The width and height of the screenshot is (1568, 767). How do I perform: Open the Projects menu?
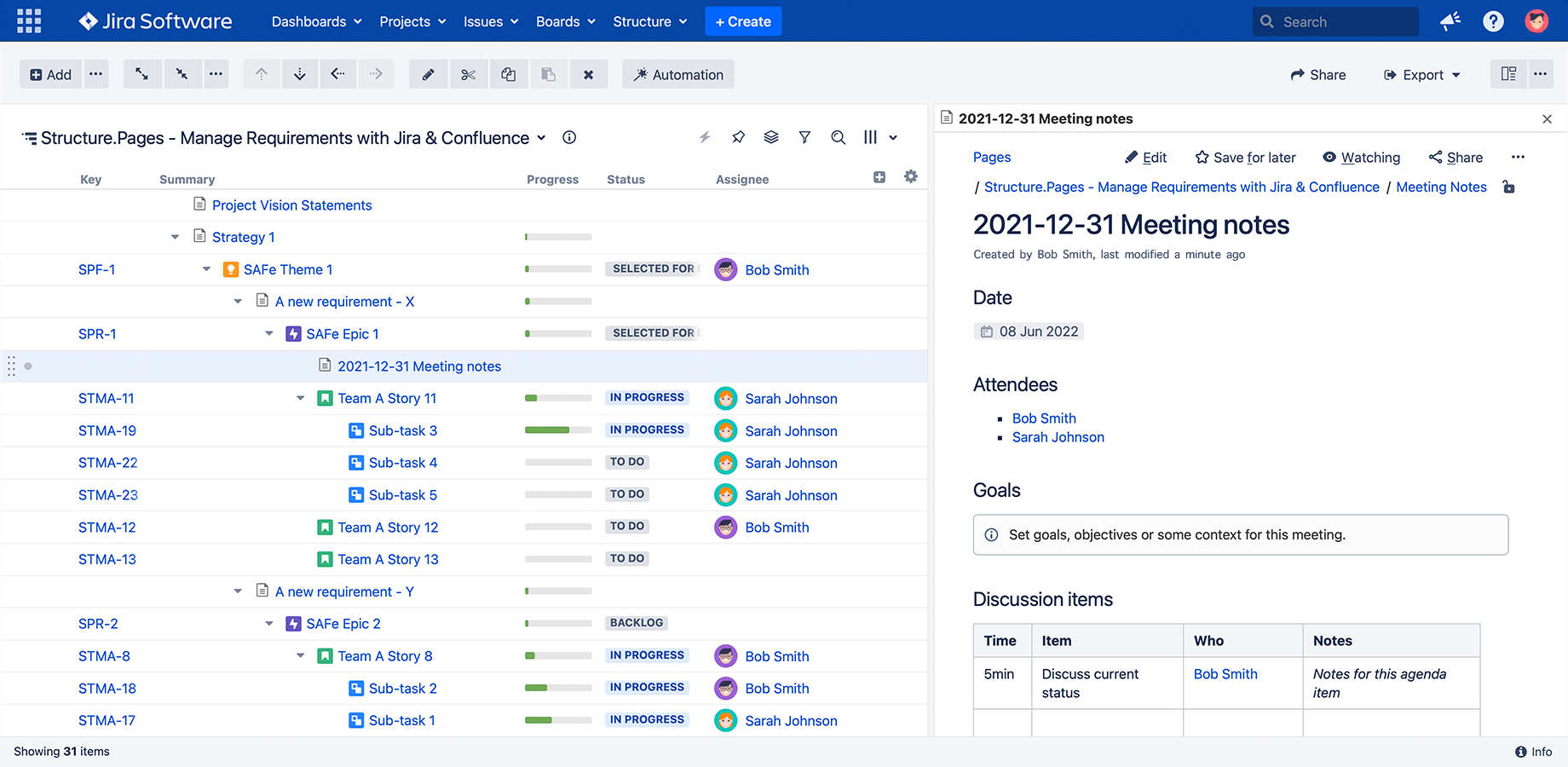[412, 21]
